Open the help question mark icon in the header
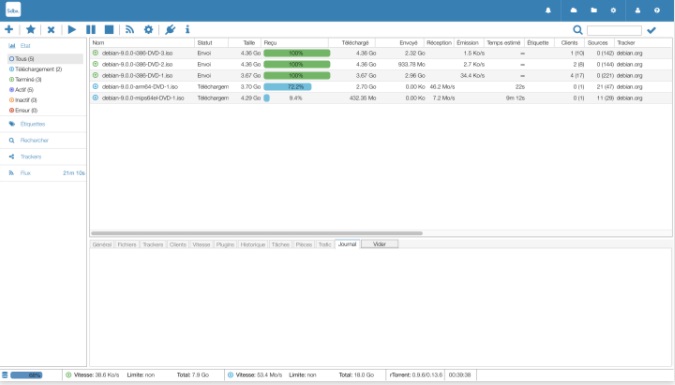This screenshot has height=385, width=675. 657,10
